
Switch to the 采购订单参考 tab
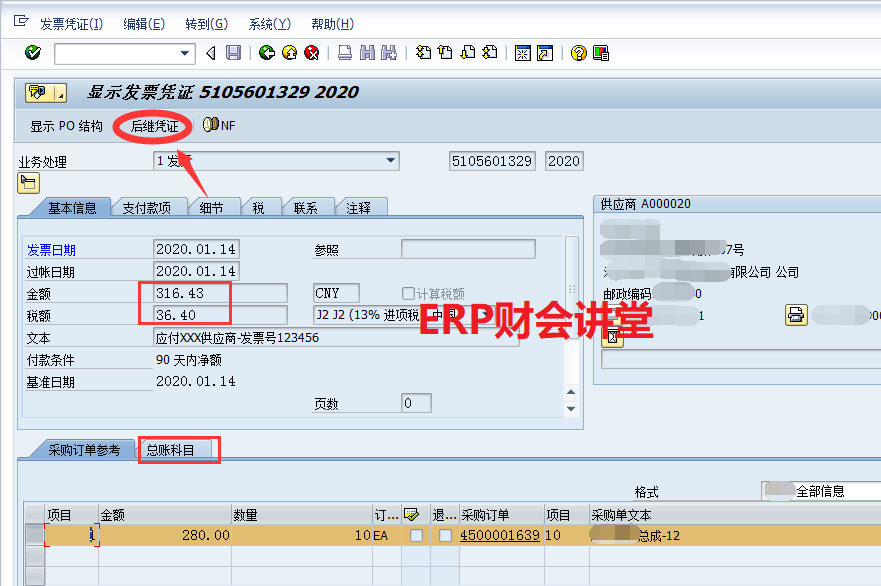tap(84, 450)
